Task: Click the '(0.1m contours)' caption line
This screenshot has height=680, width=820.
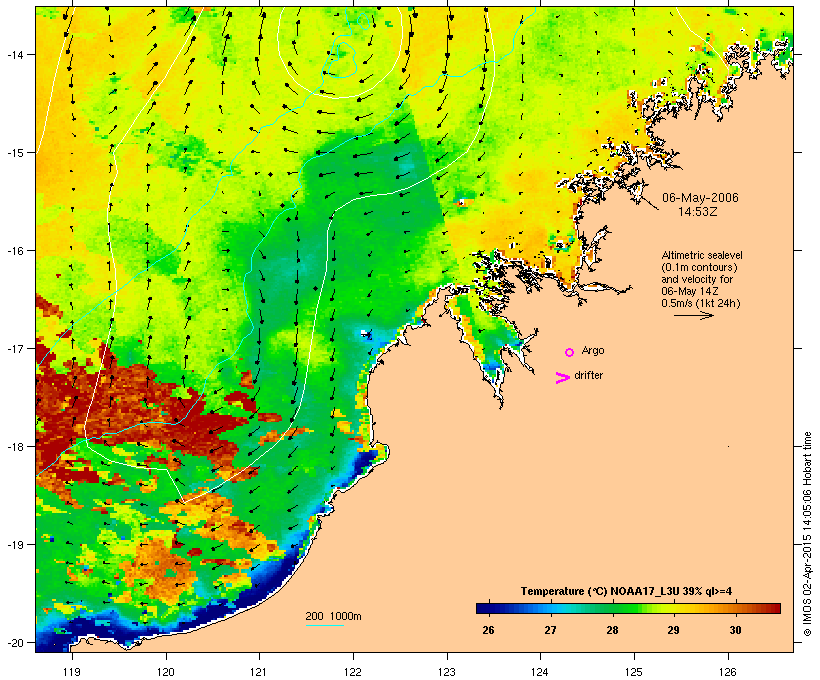Action: [699, 267]
